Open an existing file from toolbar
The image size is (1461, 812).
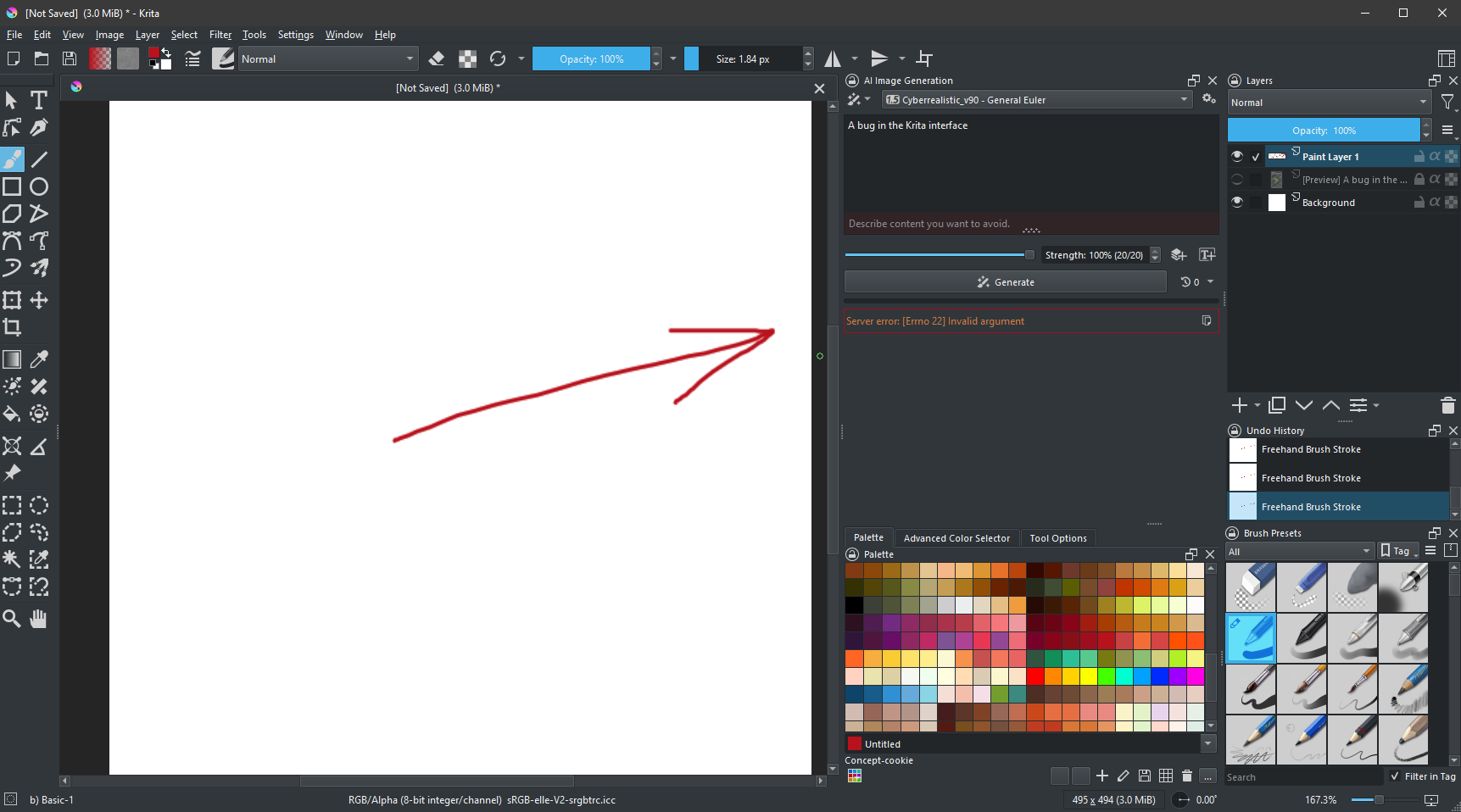coord(42,58)
